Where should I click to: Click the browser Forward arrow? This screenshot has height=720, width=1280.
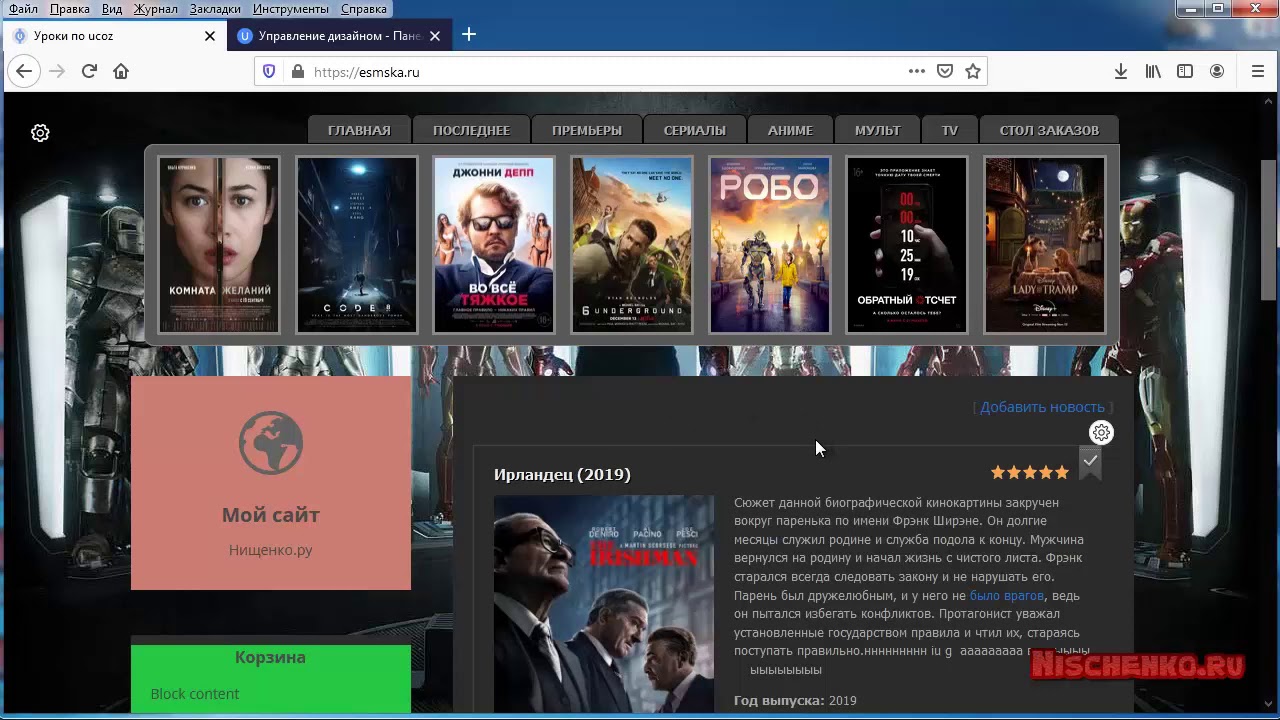(x=57, y=71)
